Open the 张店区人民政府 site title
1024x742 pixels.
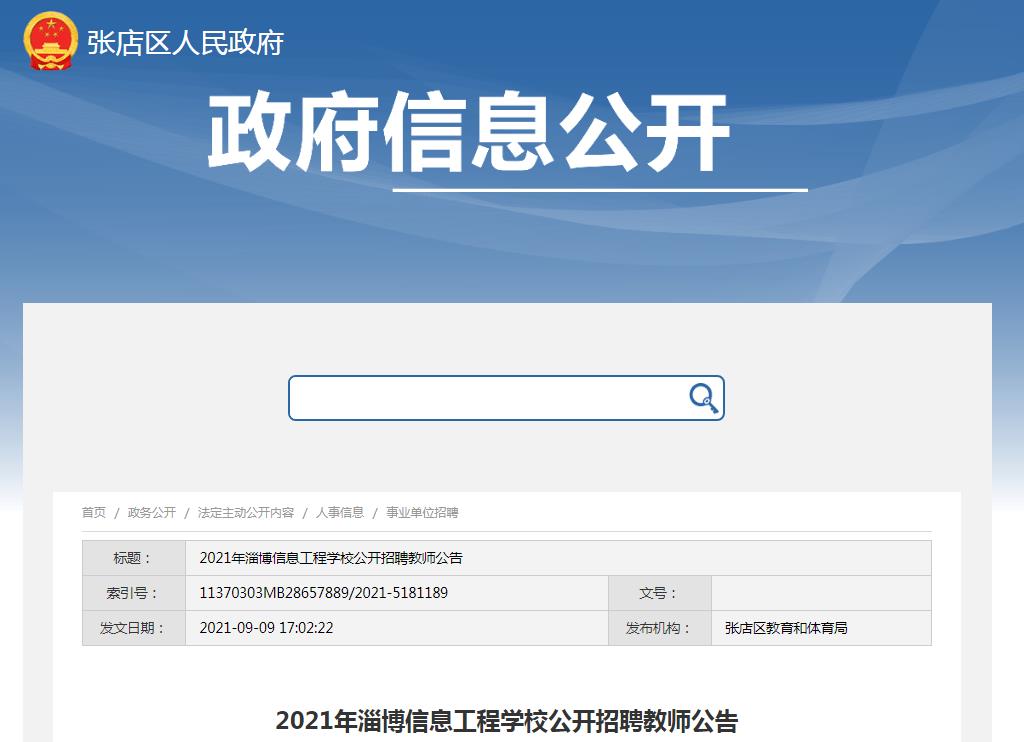pyautogui.click(x=185, y=43)
